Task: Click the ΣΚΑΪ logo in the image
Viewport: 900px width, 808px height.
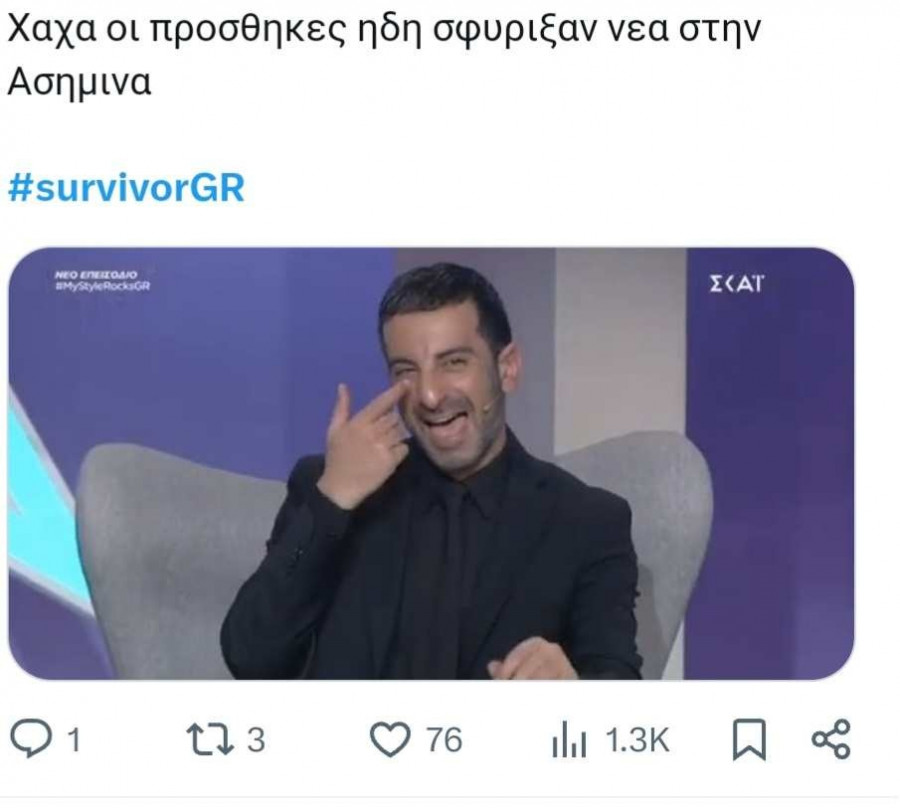Action: (x=736, y=283)
